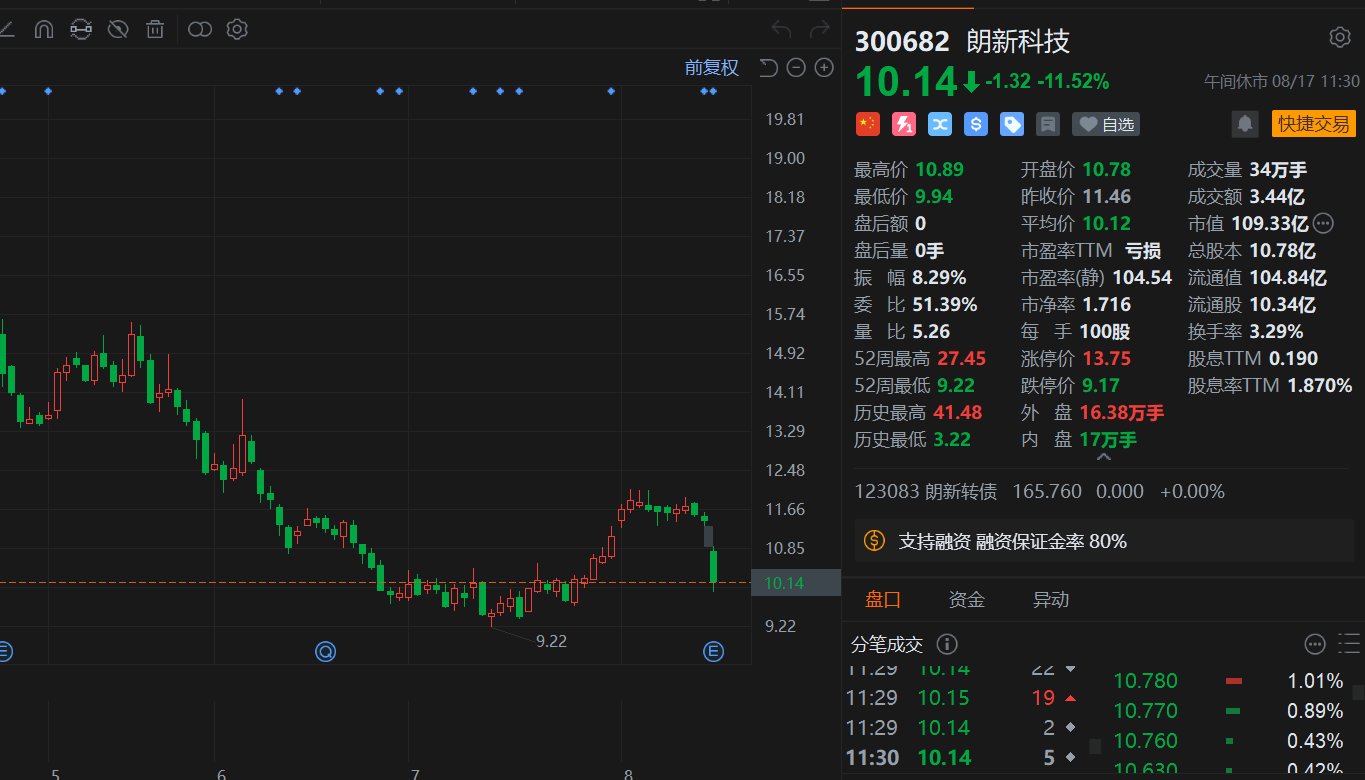Click the ellipsis next to 市值
The width and height of the screenshot is (1365, 780).
point(1323,223)
